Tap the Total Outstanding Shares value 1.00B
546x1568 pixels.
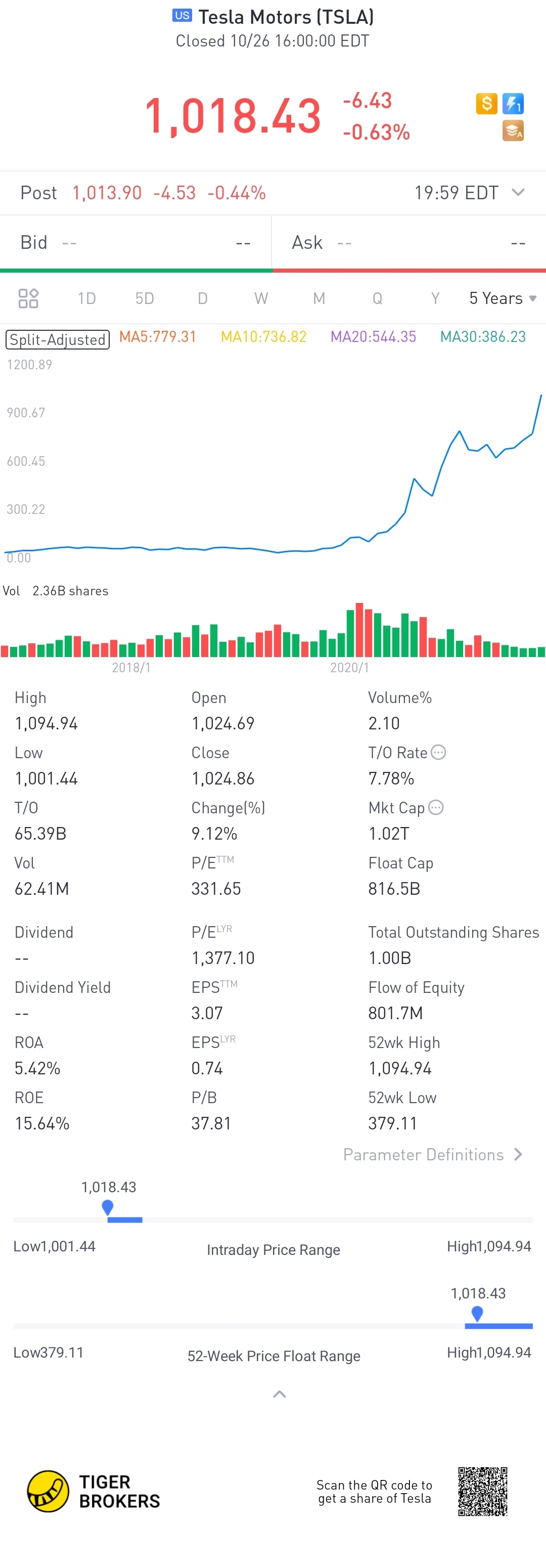(390, 958)
